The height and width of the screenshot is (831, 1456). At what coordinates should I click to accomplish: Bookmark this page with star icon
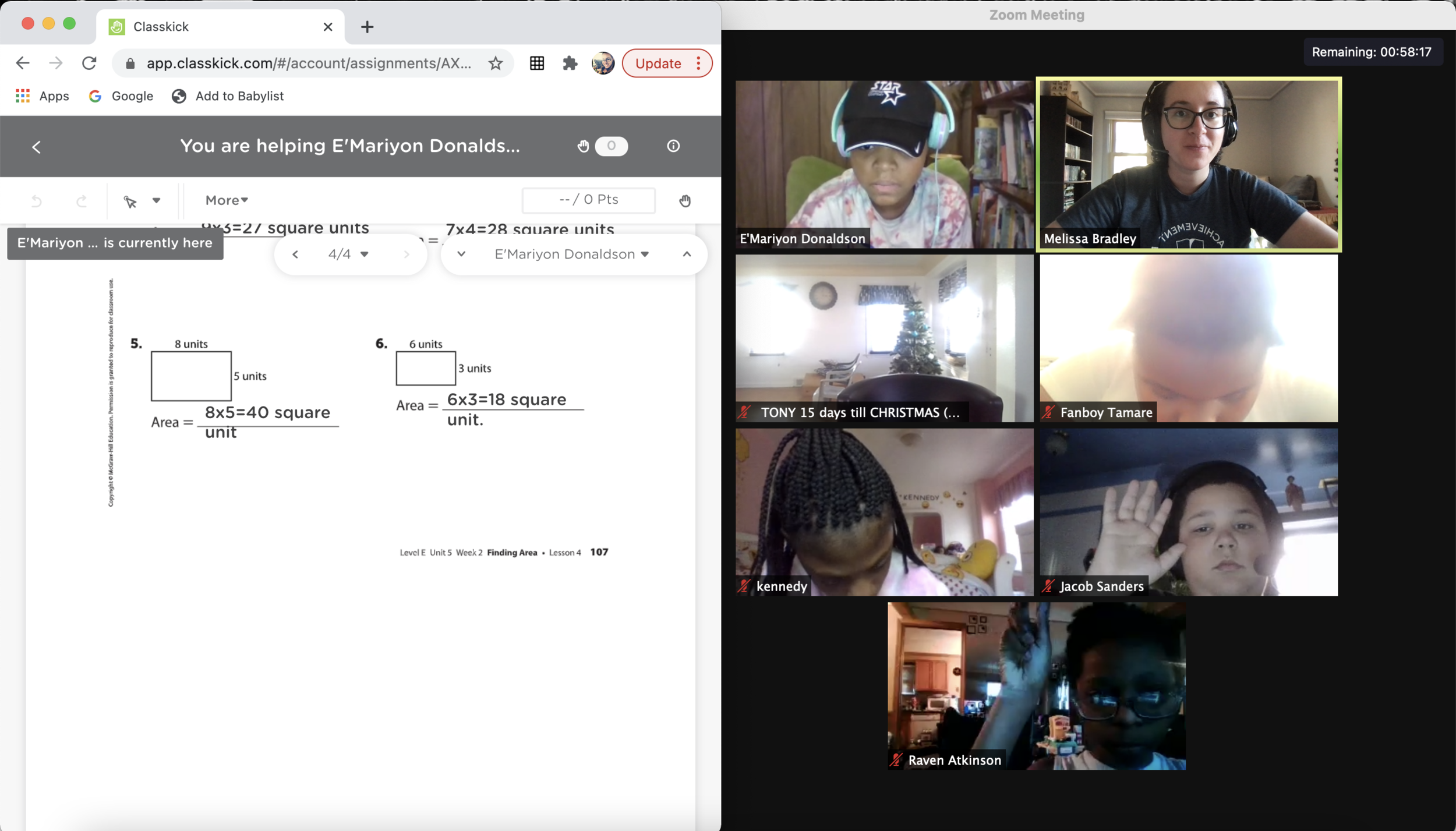pos(496,63)
